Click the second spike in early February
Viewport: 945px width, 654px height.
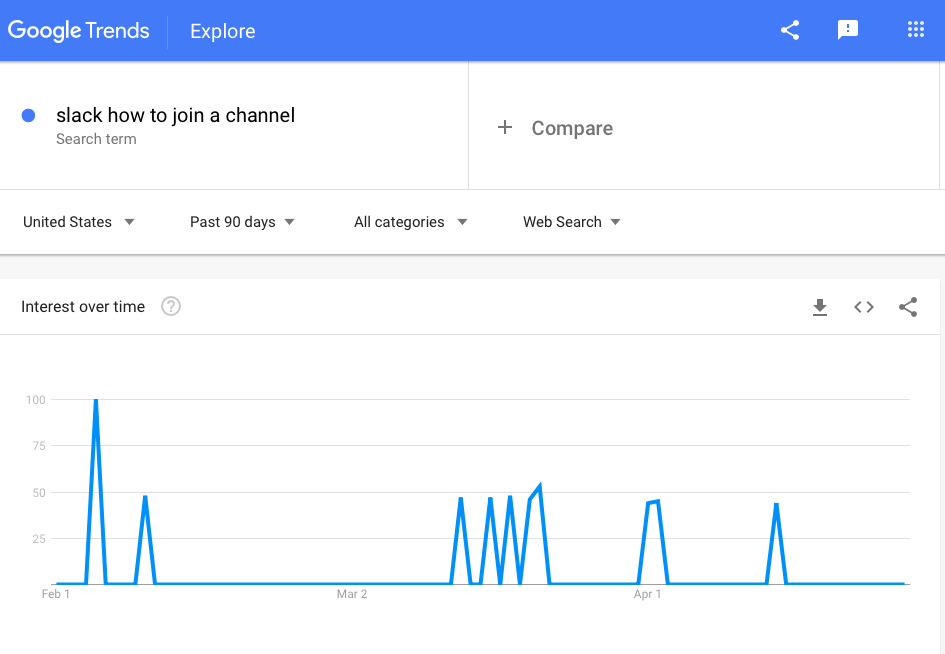(x=145, y=498)
